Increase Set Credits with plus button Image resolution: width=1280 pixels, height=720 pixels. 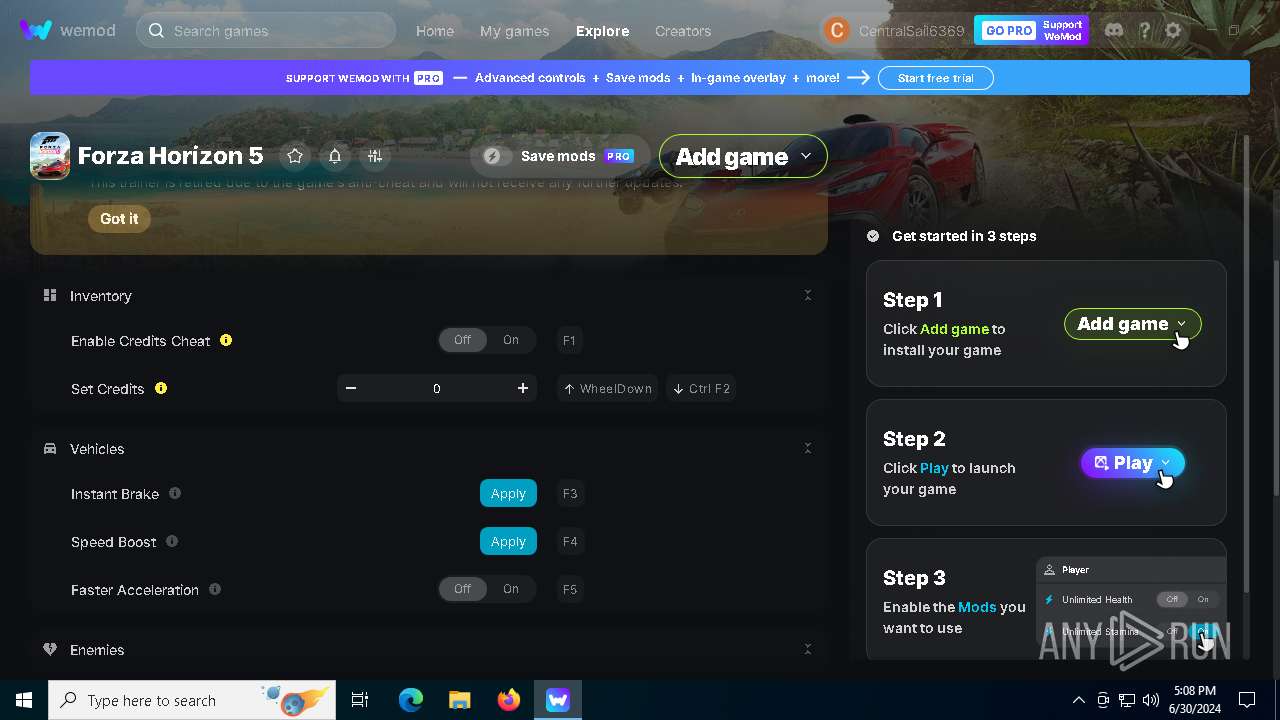(523, 388)
